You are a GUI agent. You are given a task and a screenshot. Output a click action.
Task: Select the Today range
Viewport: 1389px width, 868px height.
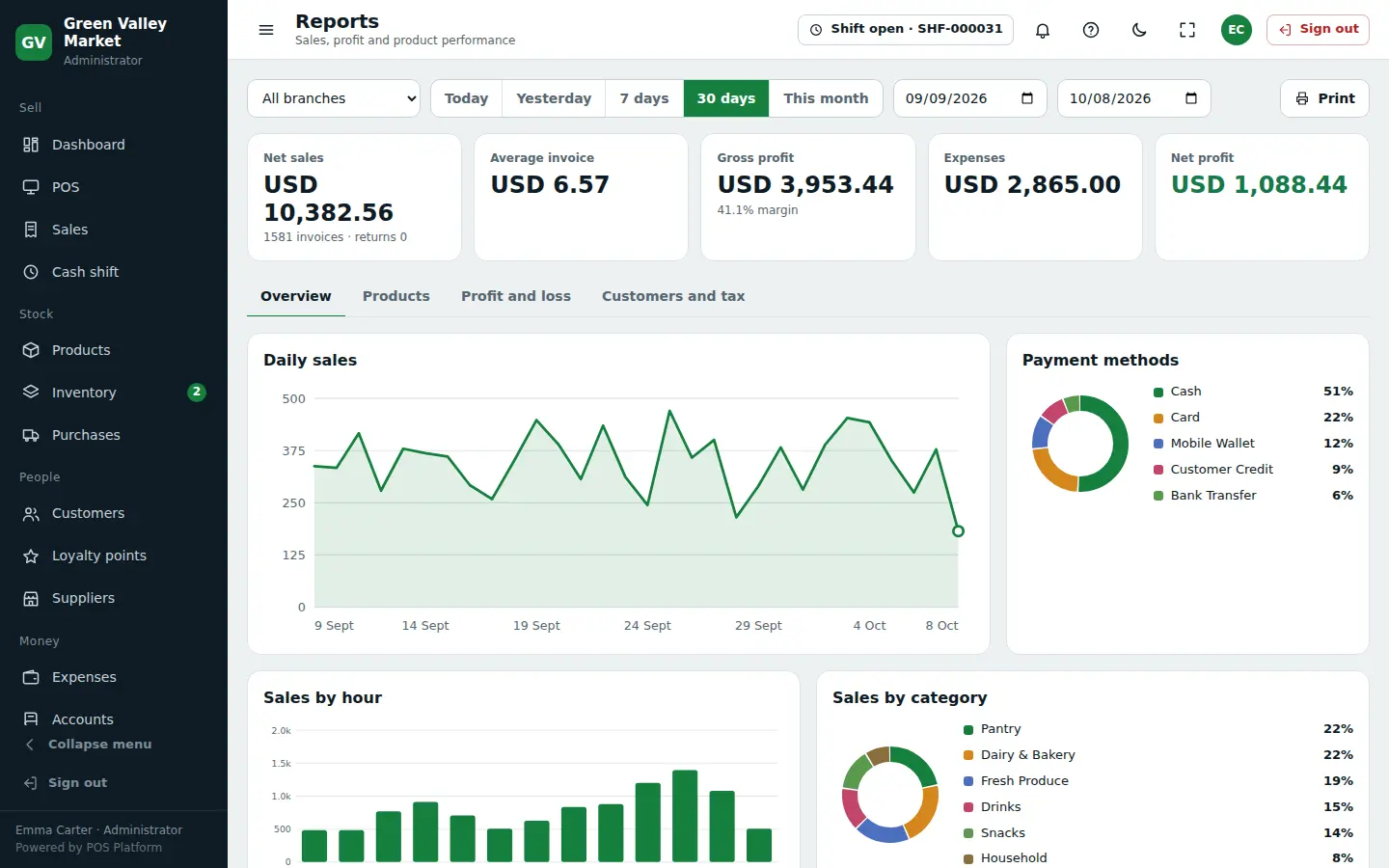(x=466, y=98)
